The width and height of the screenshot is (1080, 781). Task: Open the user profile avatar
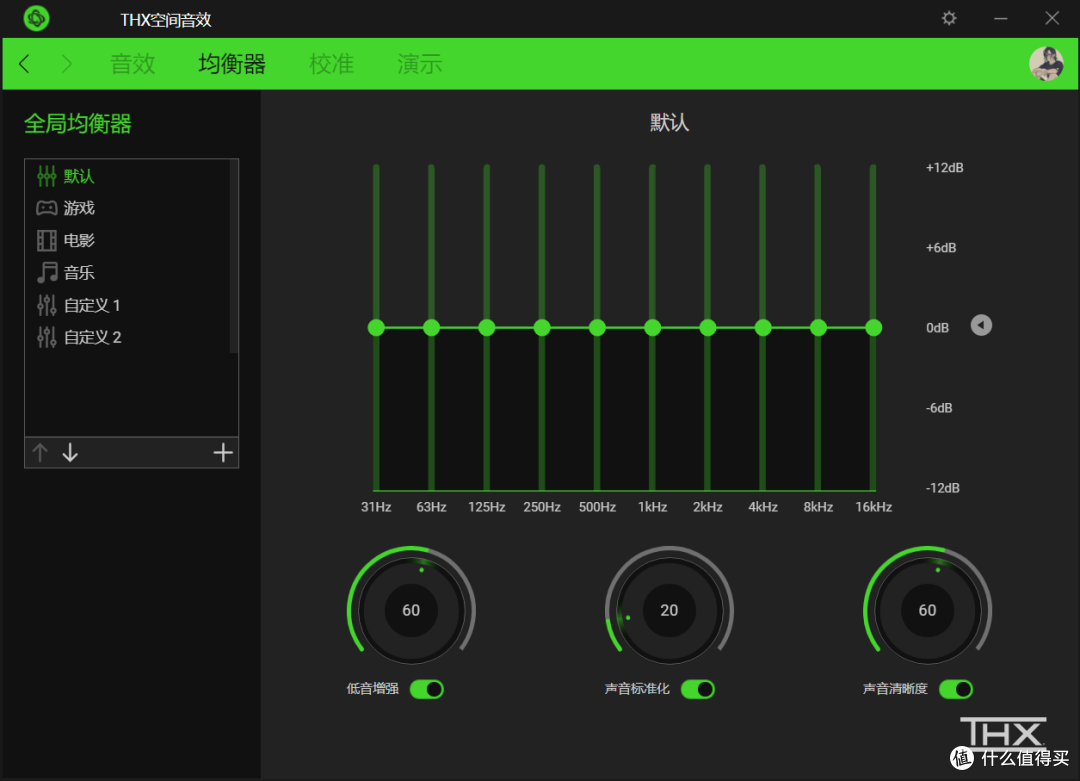point(1046,64)
